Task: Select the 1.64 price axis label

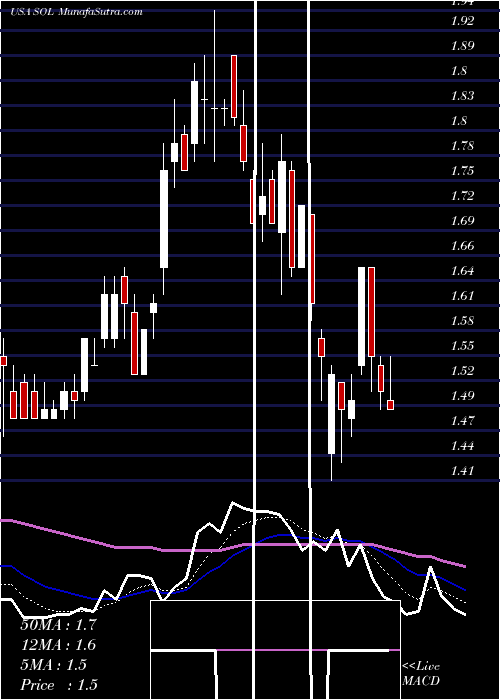Action: click(465, 271)
